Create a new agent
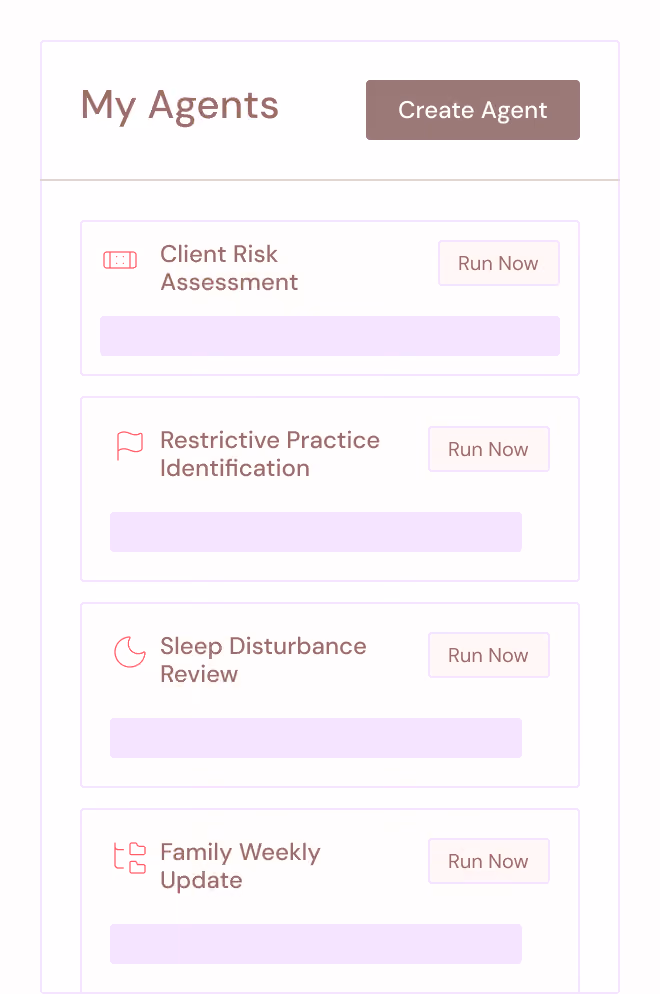This screenshot has width=660, height=994. (x=472, y=110)
